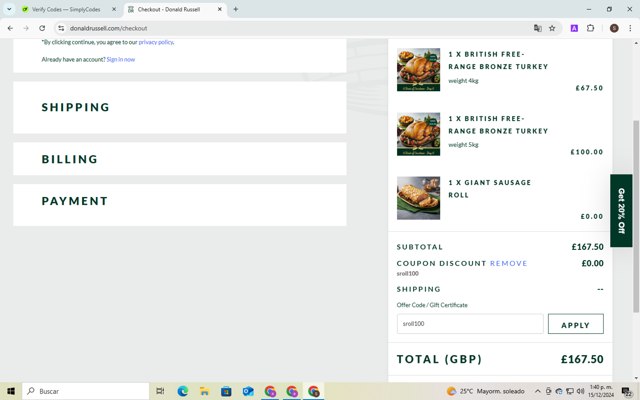Reload the checkout page
Viewport: 640px width, 400px height.
42,28
